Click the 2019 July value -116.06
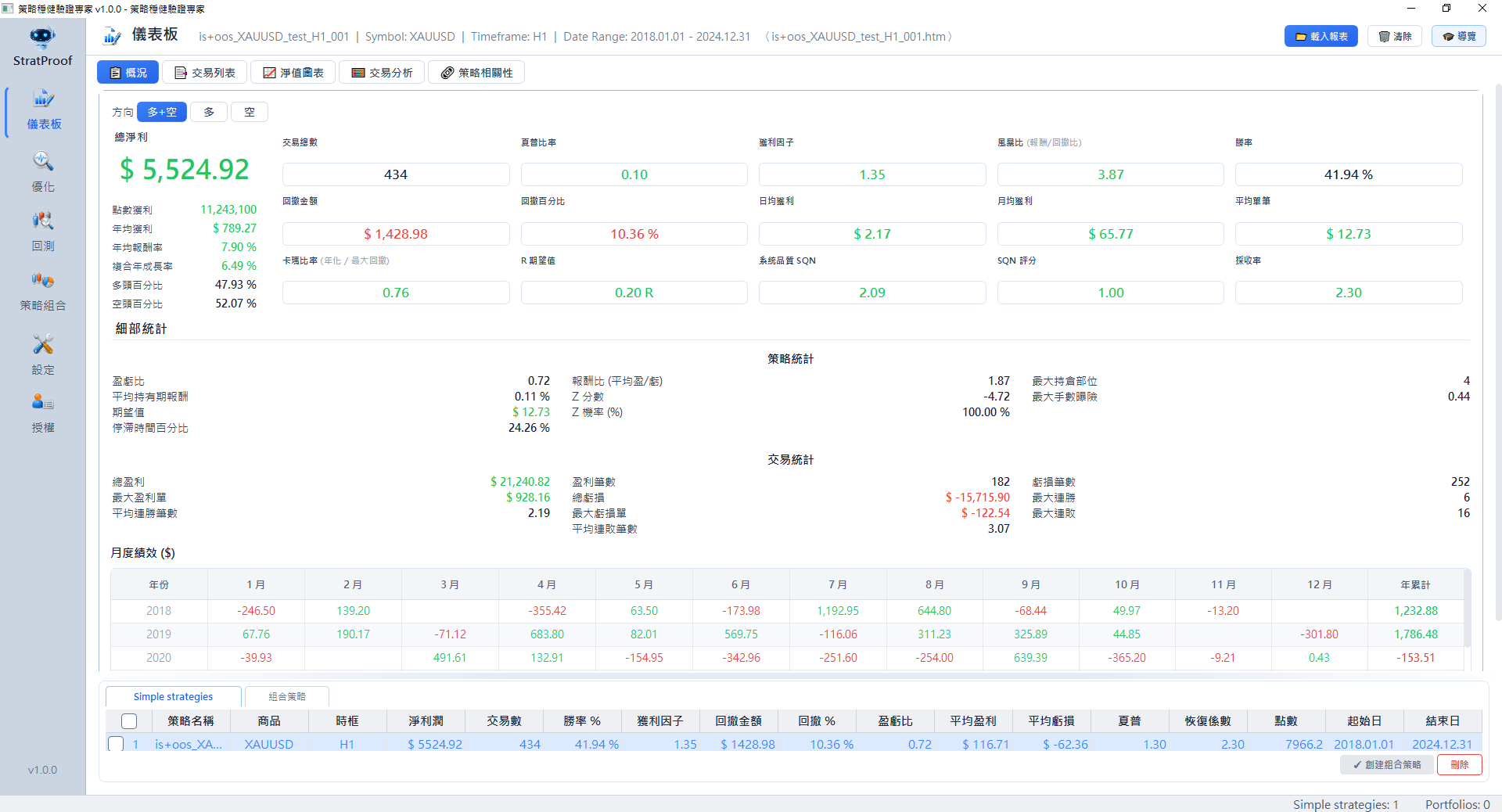Image resolution: width=1502 pixels, height=812 pixels. point(838,634)
